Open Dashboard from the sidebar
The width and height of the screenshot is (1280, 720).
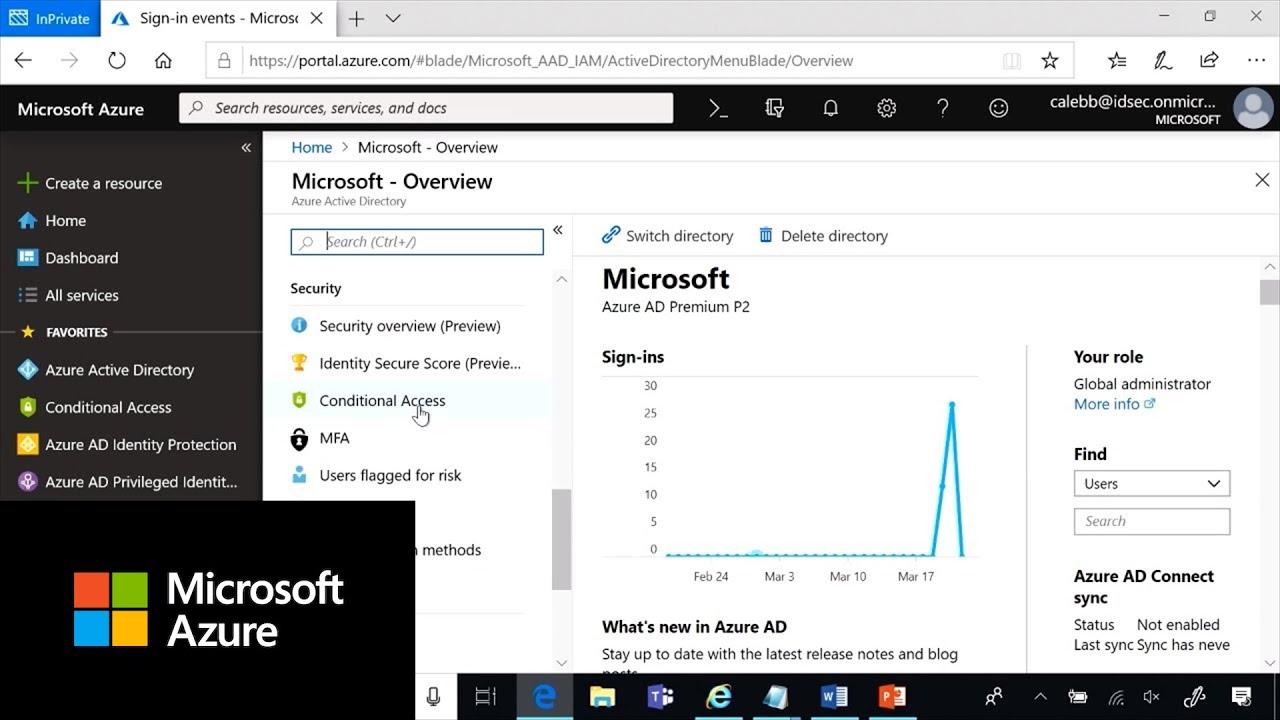(x=68, y=258)
